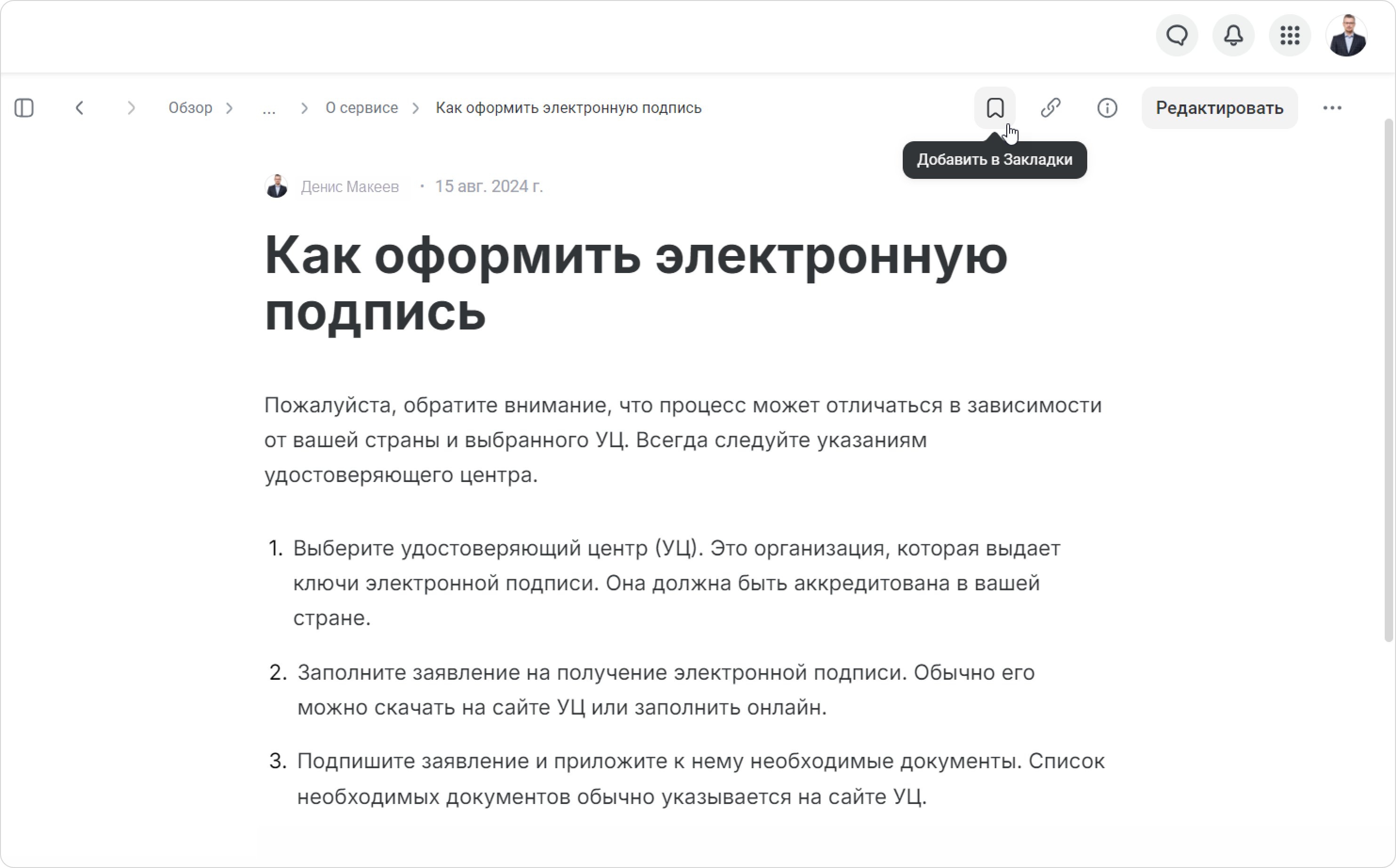Click the vertical scrollbar thumb
Screen dimensions: 1396x868
(1389, 379)
